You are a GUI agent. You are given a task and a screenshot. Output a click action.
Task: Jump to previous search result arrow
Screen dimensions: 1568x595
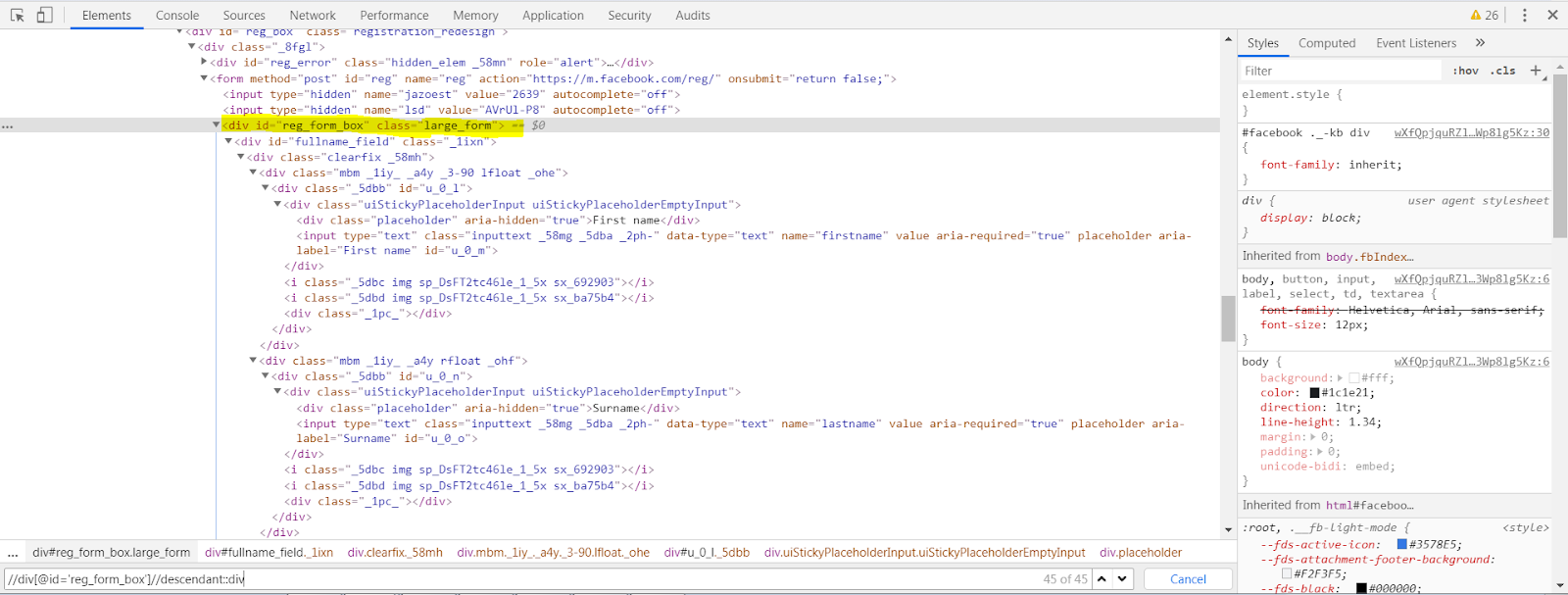(x=1102, y=579)
